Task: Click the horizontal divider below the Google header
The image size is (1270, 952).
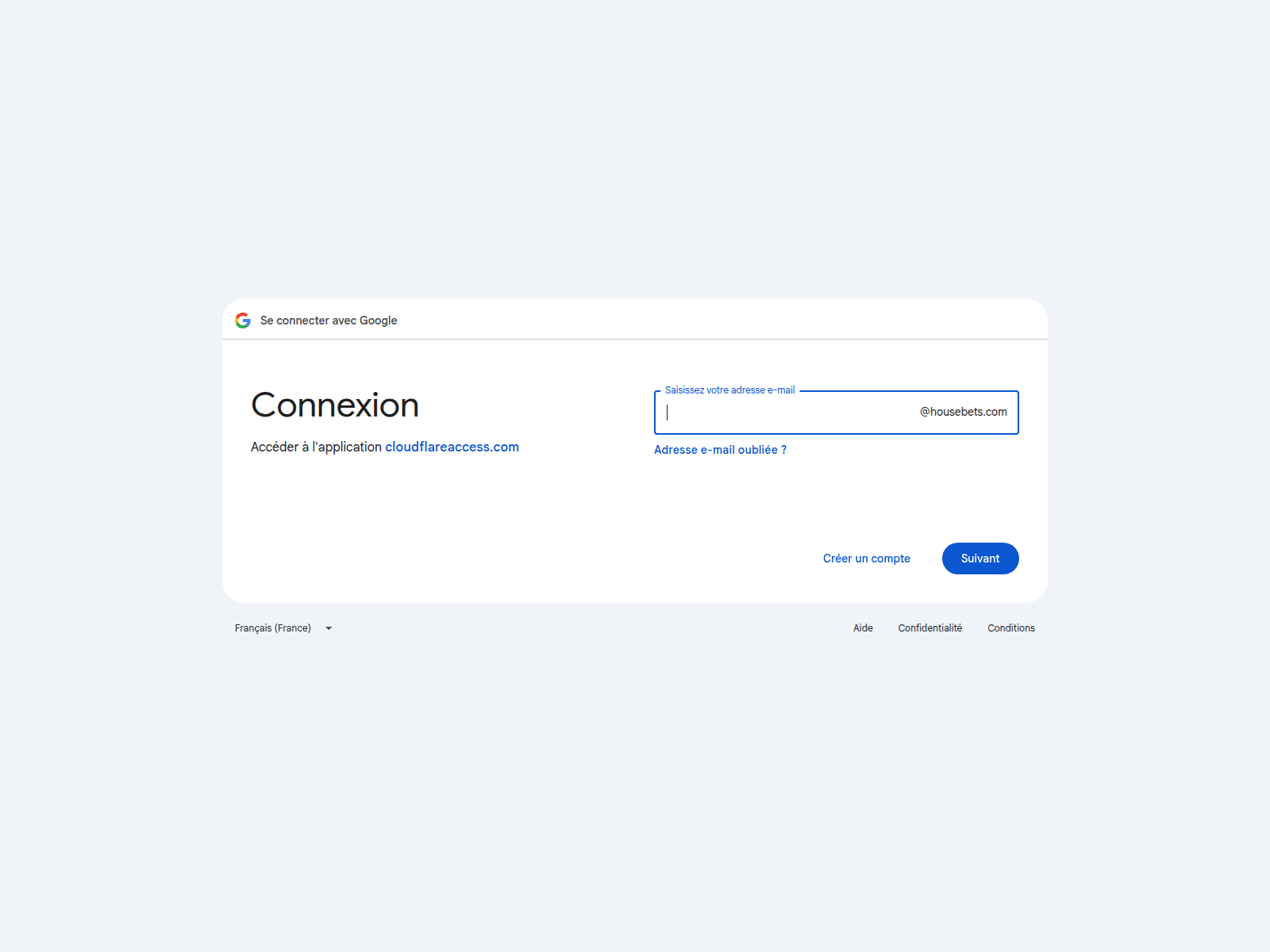Action: [635, 340]
